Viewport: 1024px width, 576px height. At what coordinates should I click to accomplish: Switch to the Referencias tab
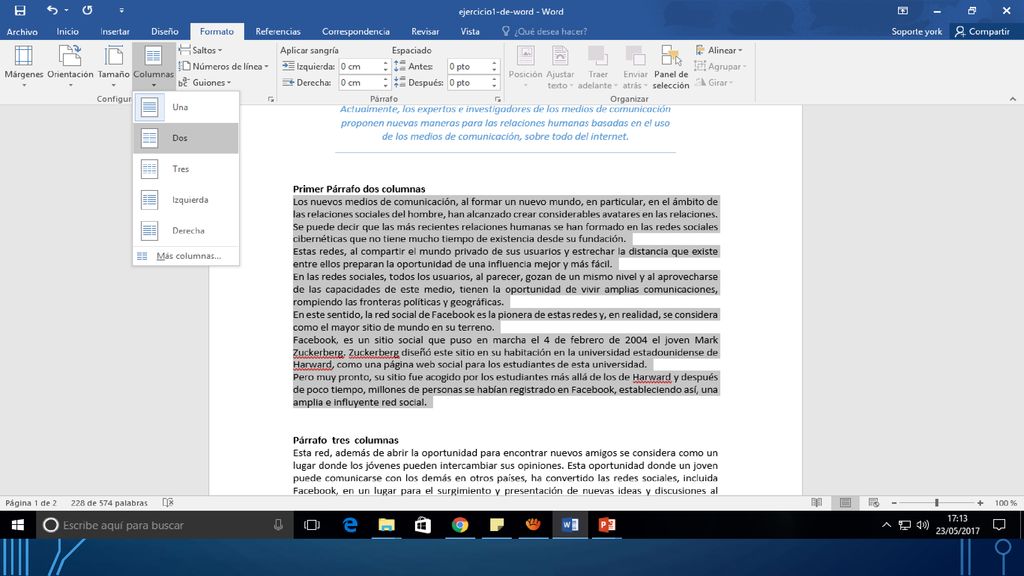[278, 31]
